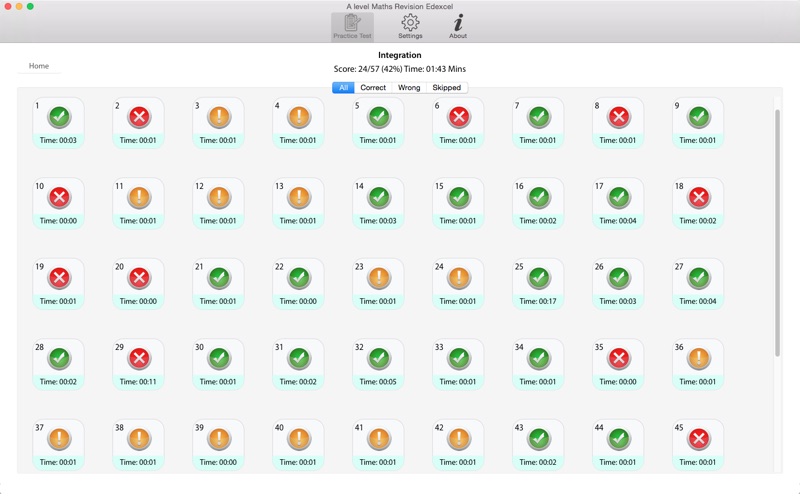Image resolution: width=800 pixels, height=500 pixels.
Task: Select question 37 orange exclamation tile
Action: pos(59,445)
